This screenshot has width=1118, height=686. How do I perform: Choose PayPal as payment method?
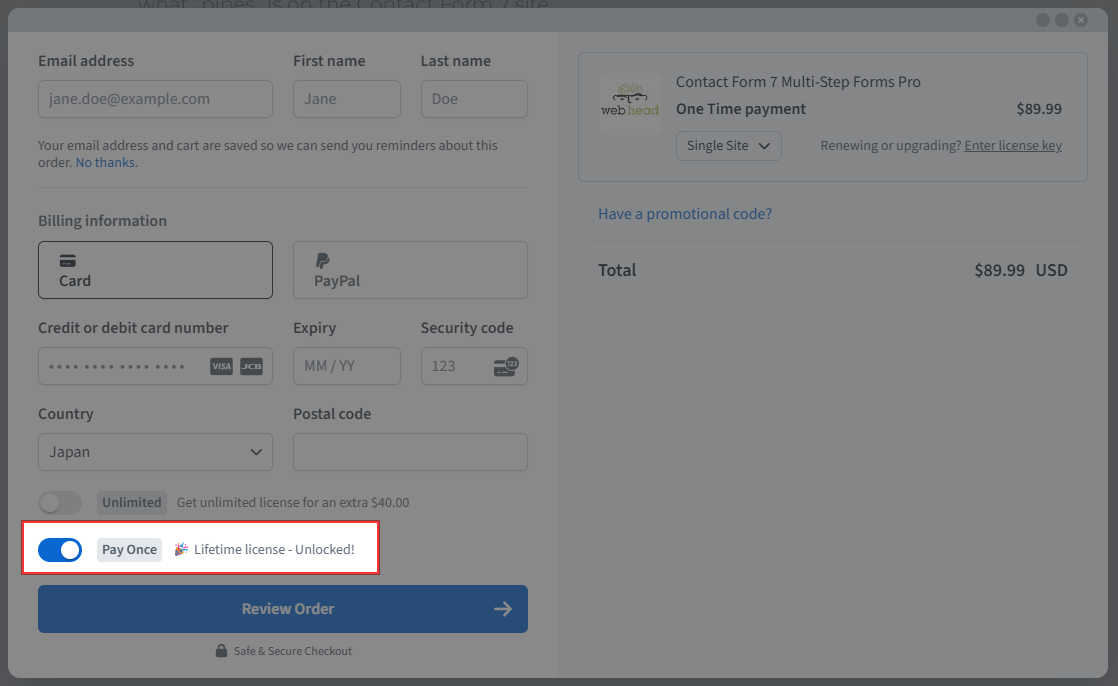(x=410, y=270)
